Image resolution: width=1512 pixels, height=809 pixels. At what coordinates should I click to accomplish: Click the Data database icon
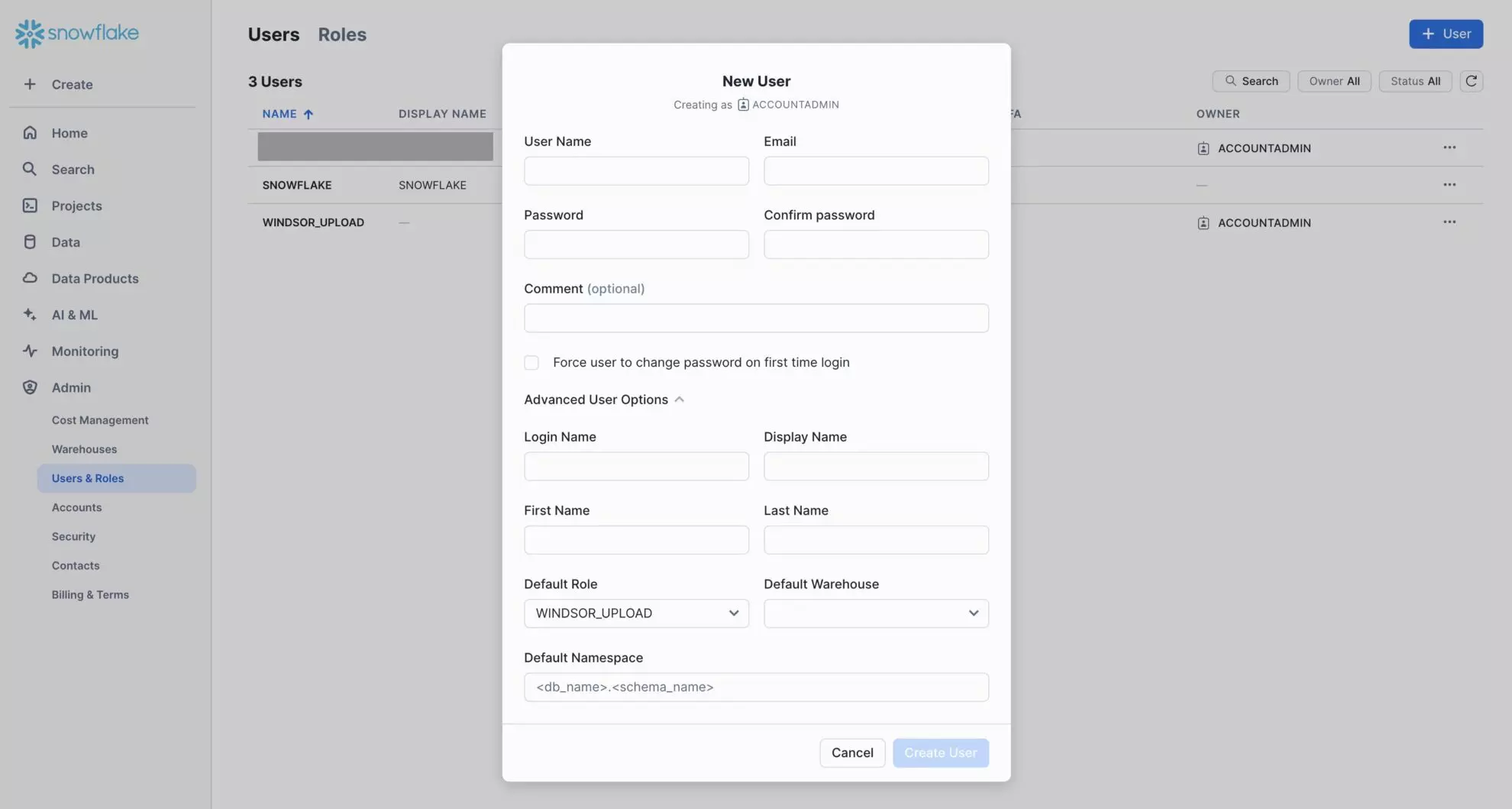point(30,241)
